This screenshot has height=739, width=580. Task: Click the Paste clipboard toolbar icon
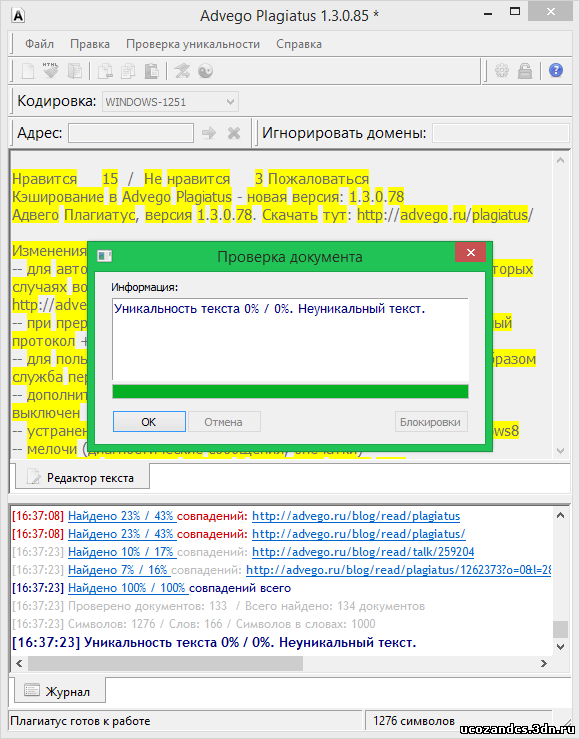coord(151,71)
